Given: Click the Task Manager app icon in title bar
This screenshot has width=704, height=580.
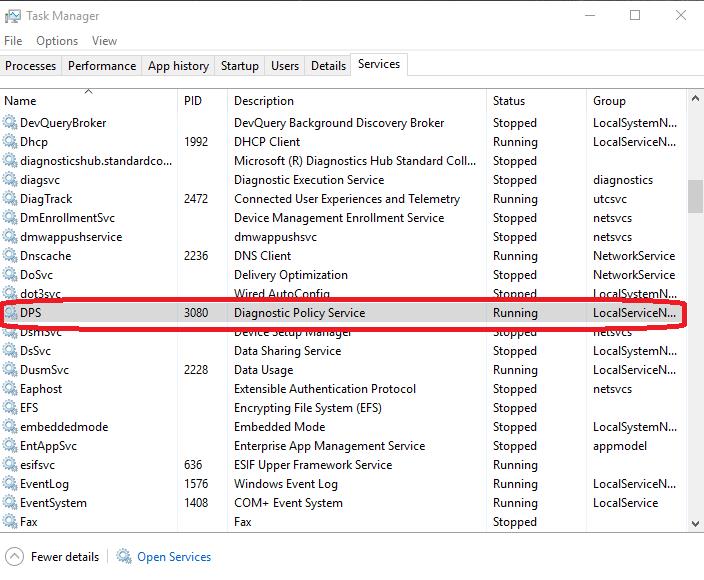Looking at the screenshot, I should [13, 16].
